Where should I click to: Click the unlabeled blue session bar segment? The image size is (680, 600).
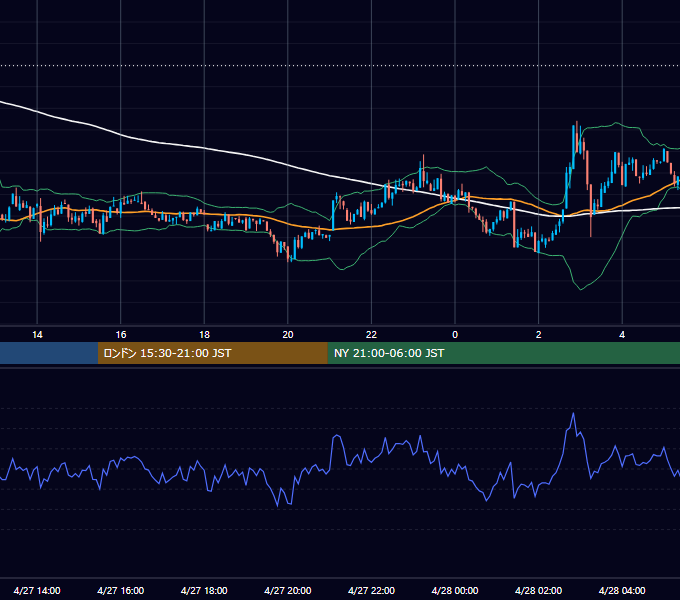click(x=49, y=353)
